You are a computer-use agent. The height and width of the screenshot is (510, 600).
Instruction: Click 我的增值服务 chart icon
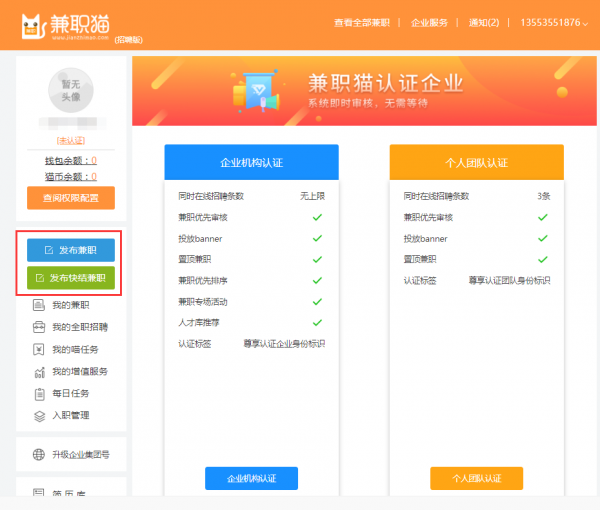39,371
